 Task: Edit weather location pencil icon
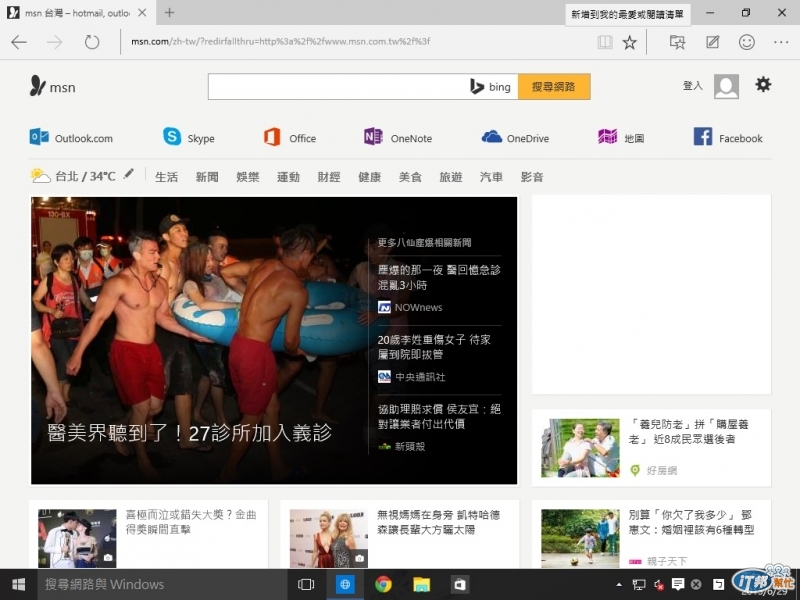point(129,174)
